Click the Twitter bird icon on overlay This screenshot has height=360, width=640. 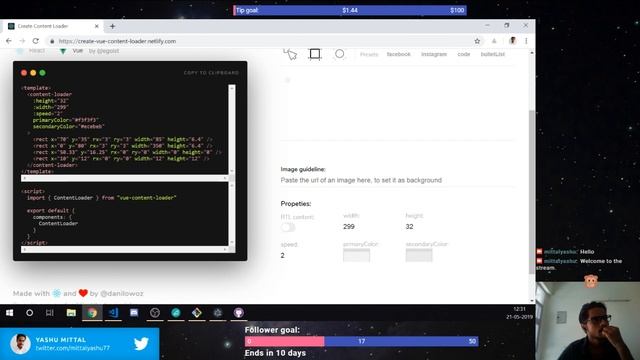141,344
